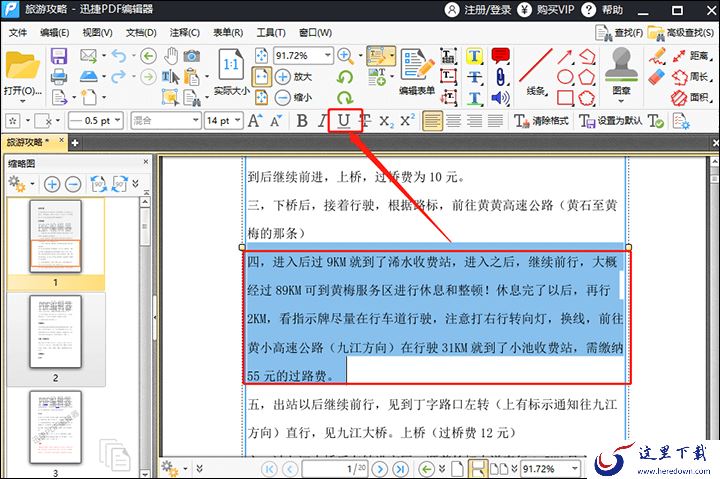Set left text alignment
The height and width of the screenshot is (479, 720).
click(432, 121)
